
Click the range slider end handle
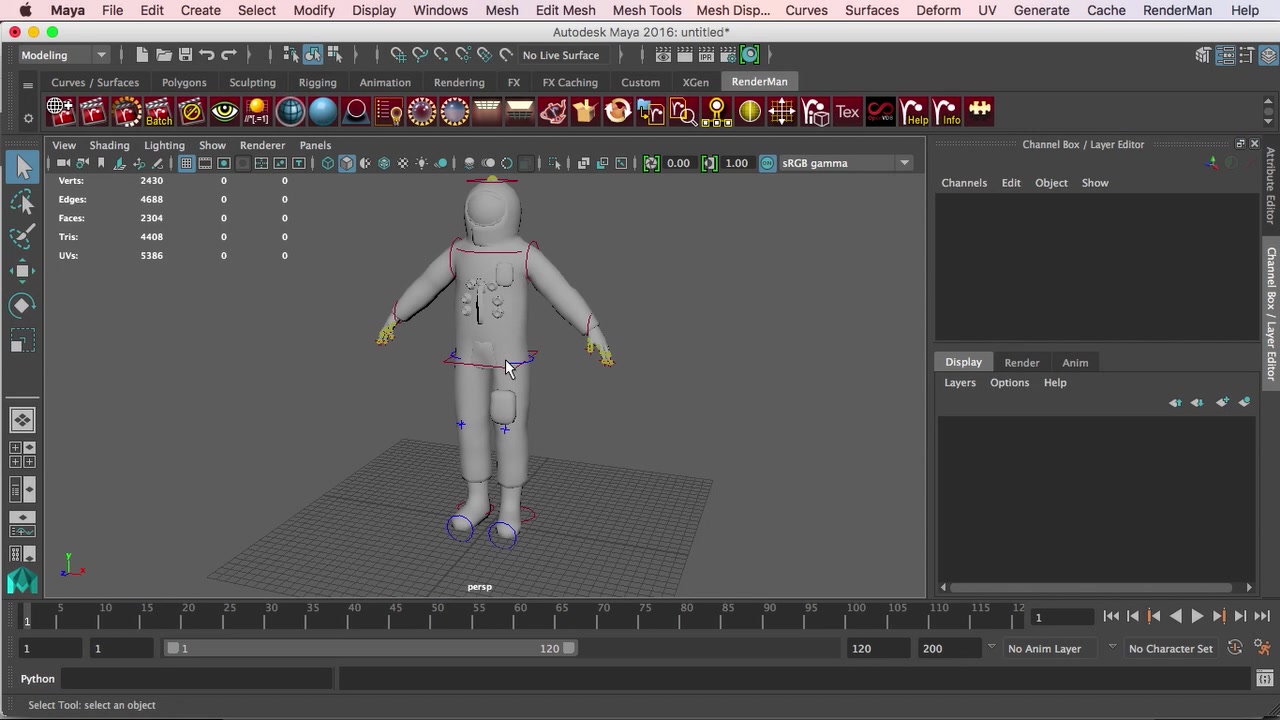click(x=568, y=648)
